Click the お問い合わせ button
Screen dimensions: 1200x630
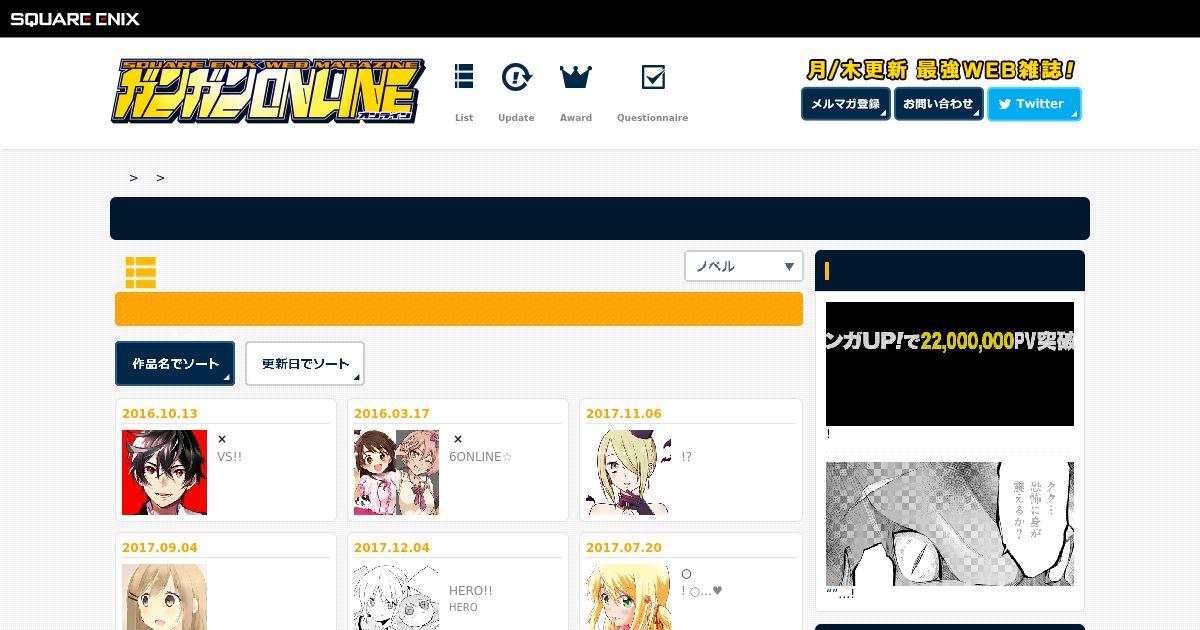[939, 104]
